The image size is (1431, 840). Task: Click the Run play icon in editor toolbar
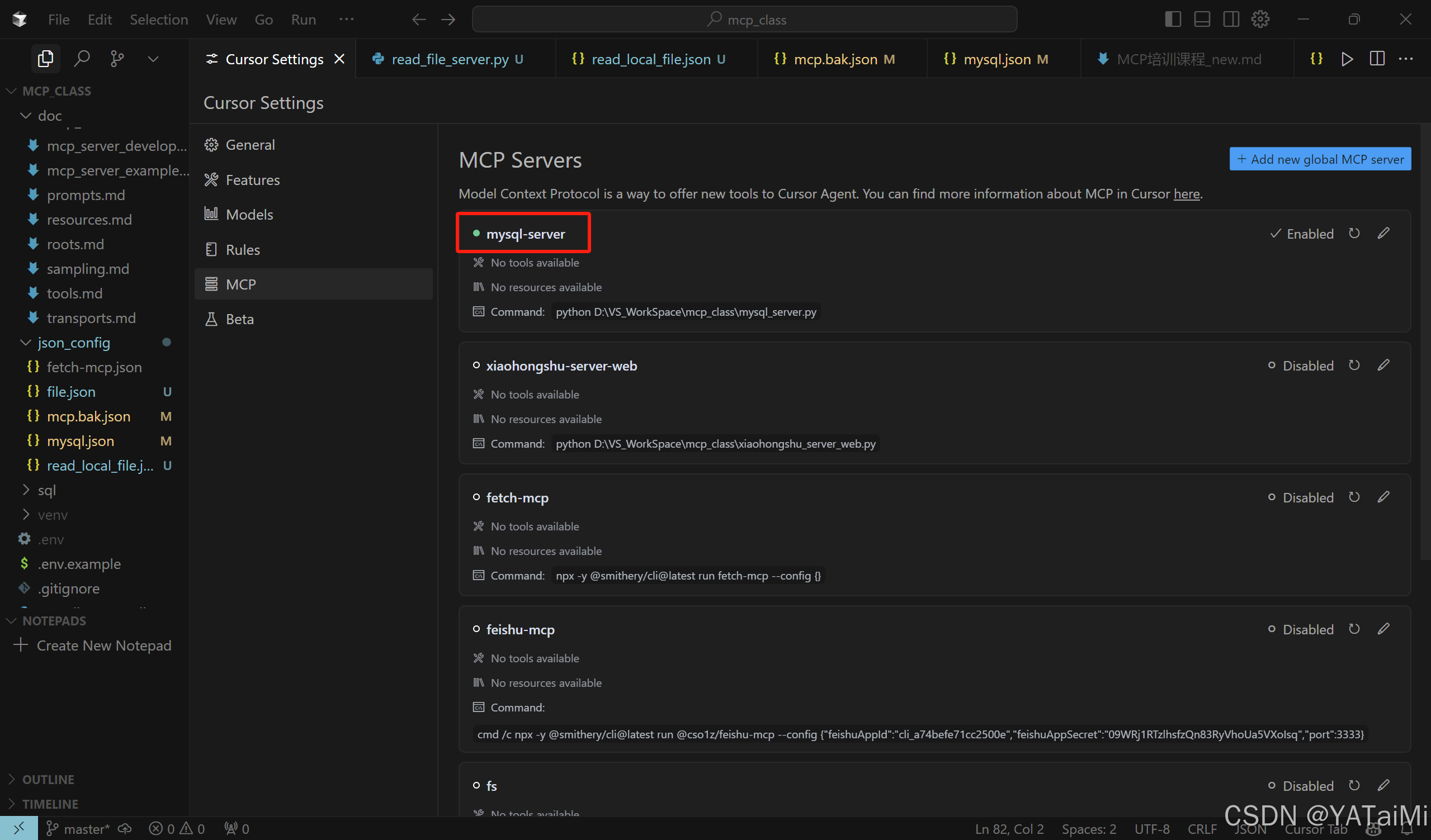coord(1347,59)
